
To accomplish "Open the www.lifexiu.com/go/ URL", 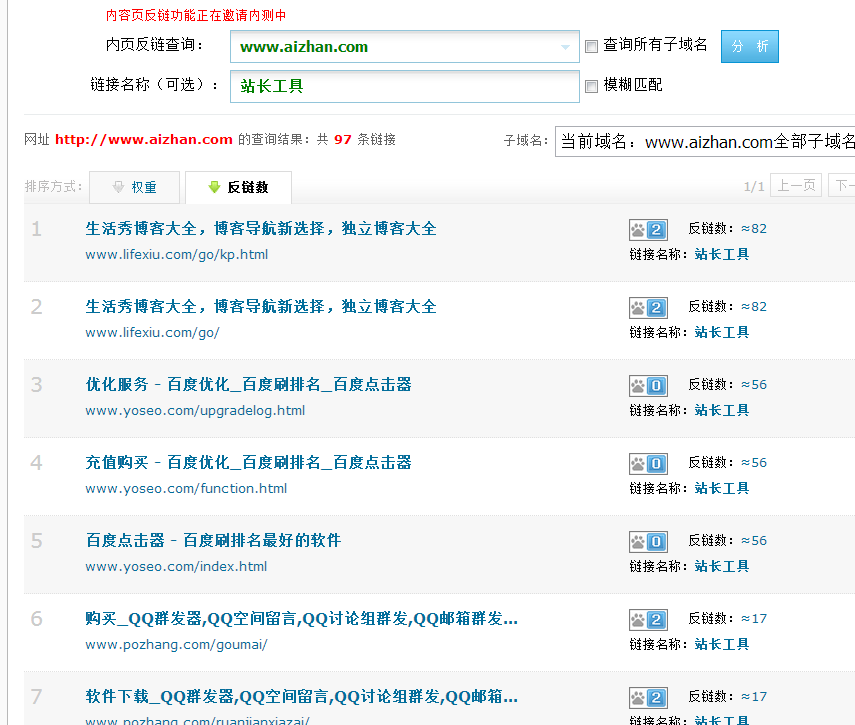I will [152, 333].
